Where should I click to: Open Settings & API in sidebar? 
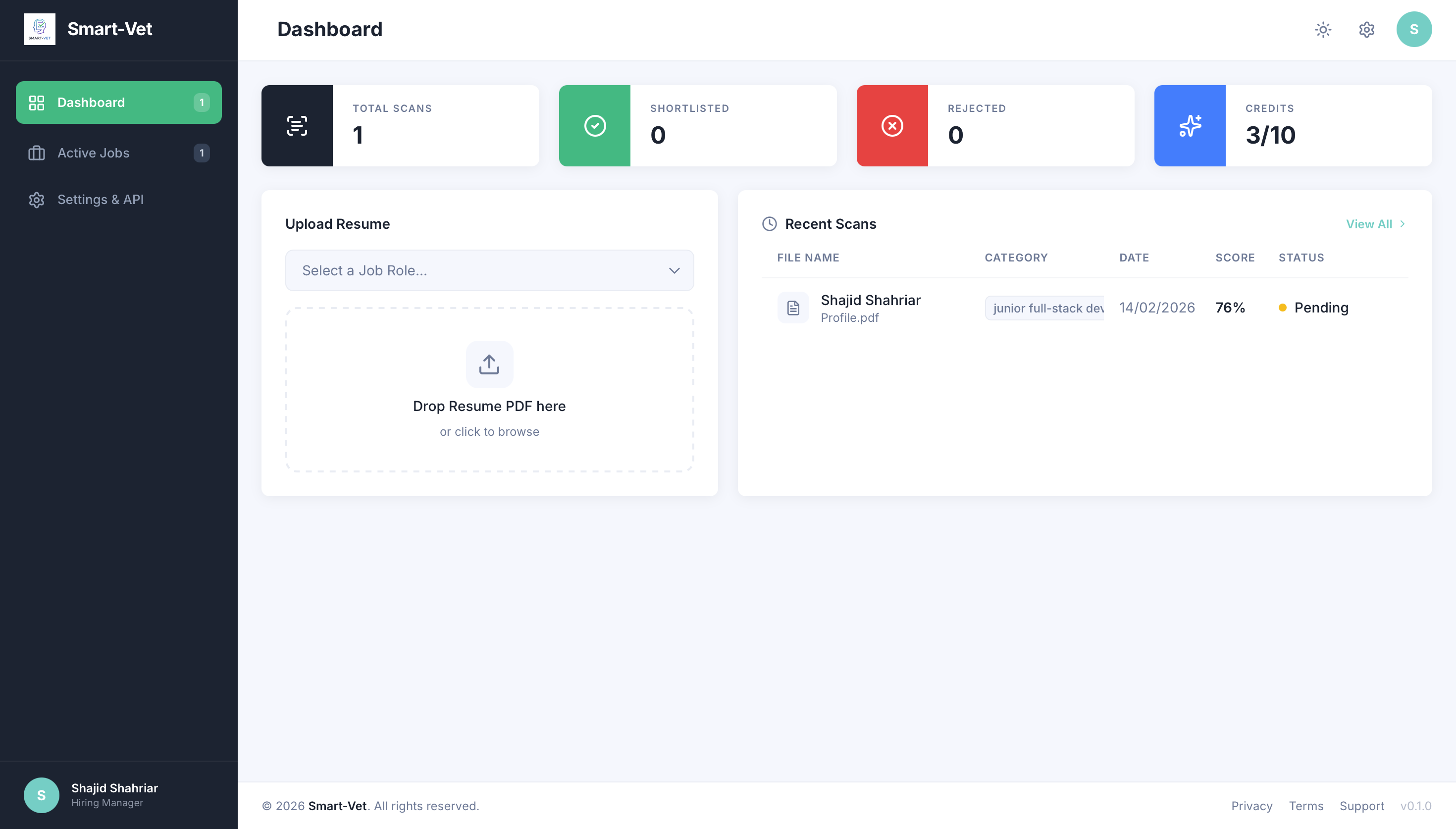(100, 200)
